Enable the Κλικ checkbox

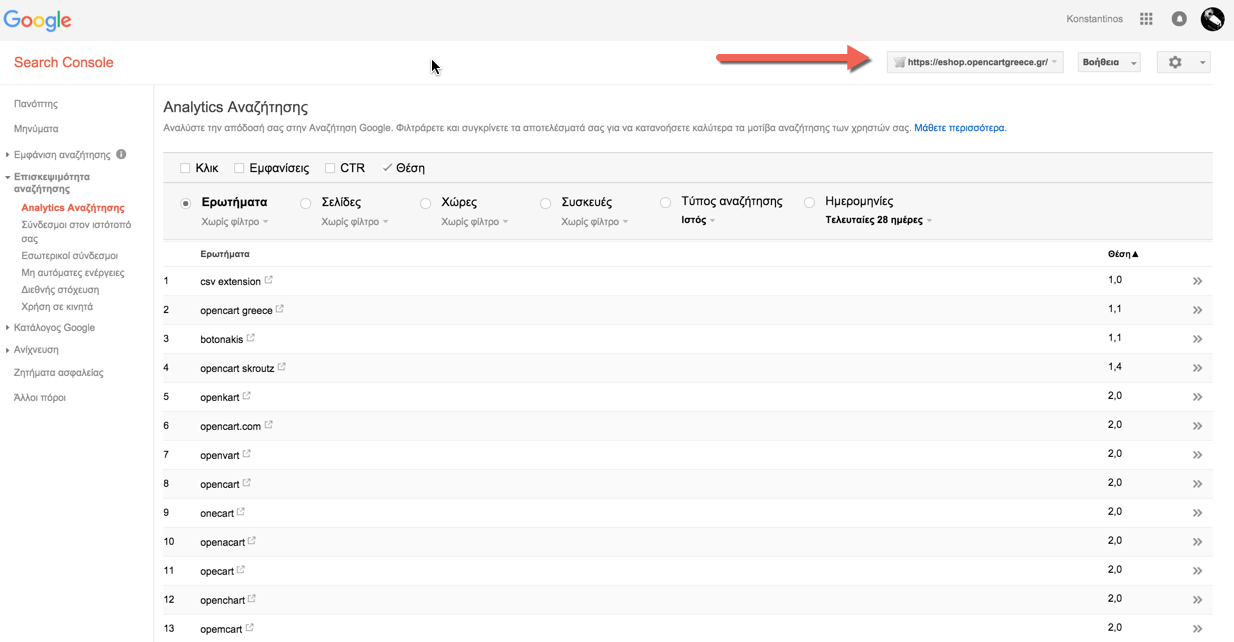click(x=185, y=168)
